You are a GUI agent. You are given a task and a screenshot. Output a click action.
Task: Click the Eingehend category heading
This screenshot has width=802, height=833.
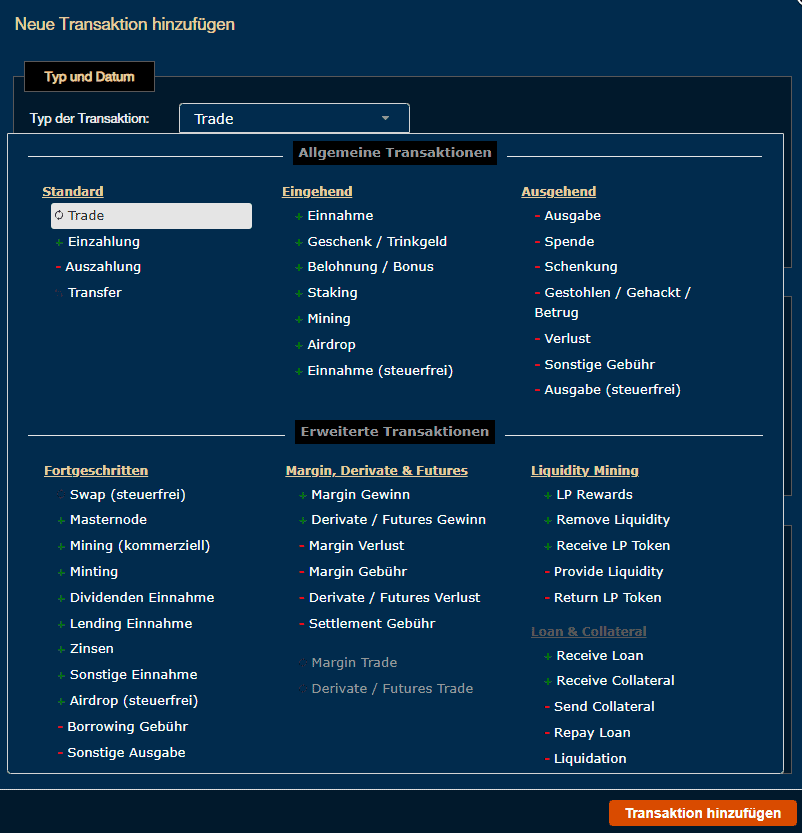[317, 191]
